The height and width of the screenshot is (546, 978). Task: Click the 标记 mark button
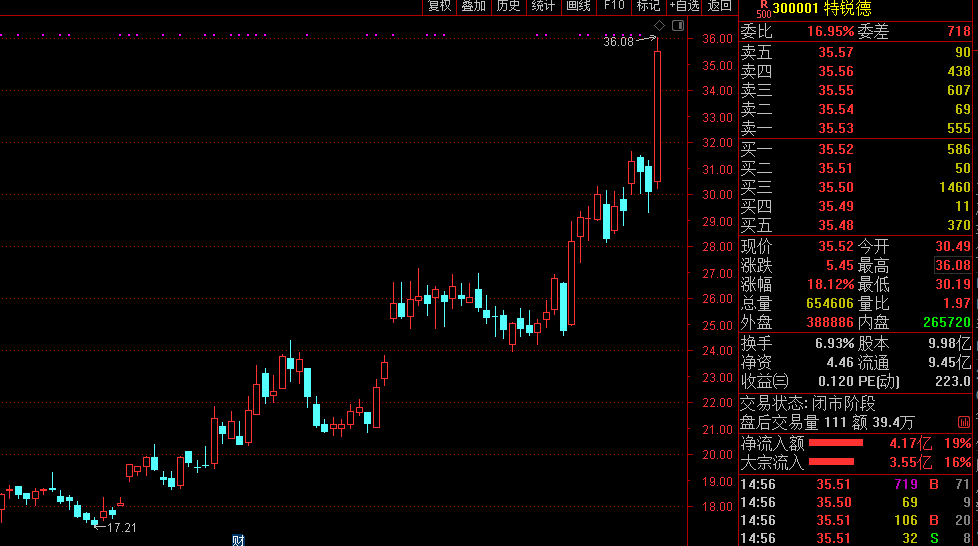point(648,6)
